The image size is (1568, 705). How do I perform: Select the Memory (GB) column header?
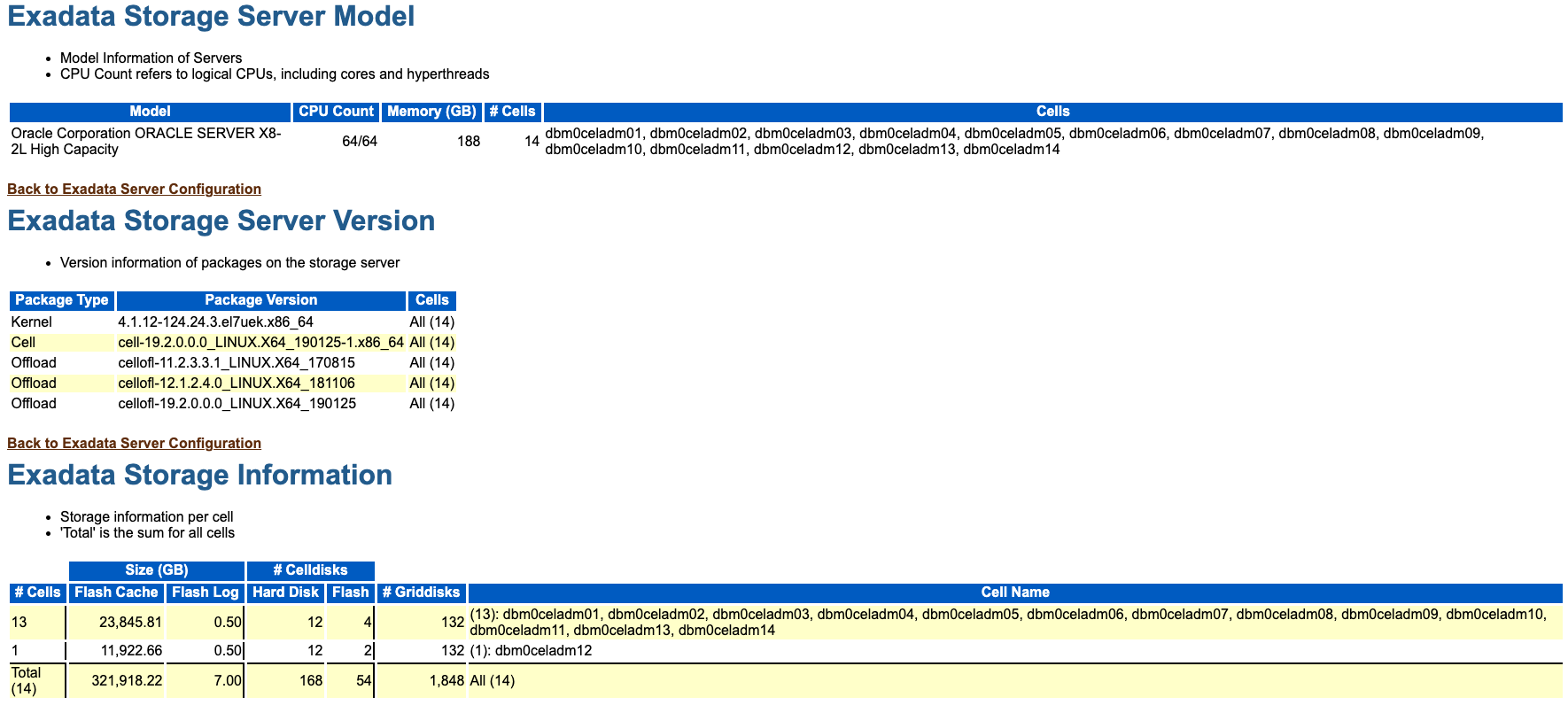(x=431, y=112)
